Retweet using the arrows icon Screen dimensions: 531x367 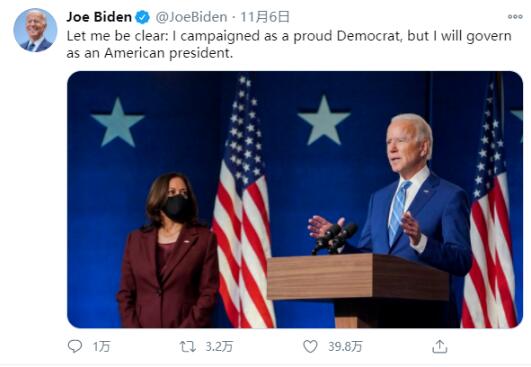188,346
